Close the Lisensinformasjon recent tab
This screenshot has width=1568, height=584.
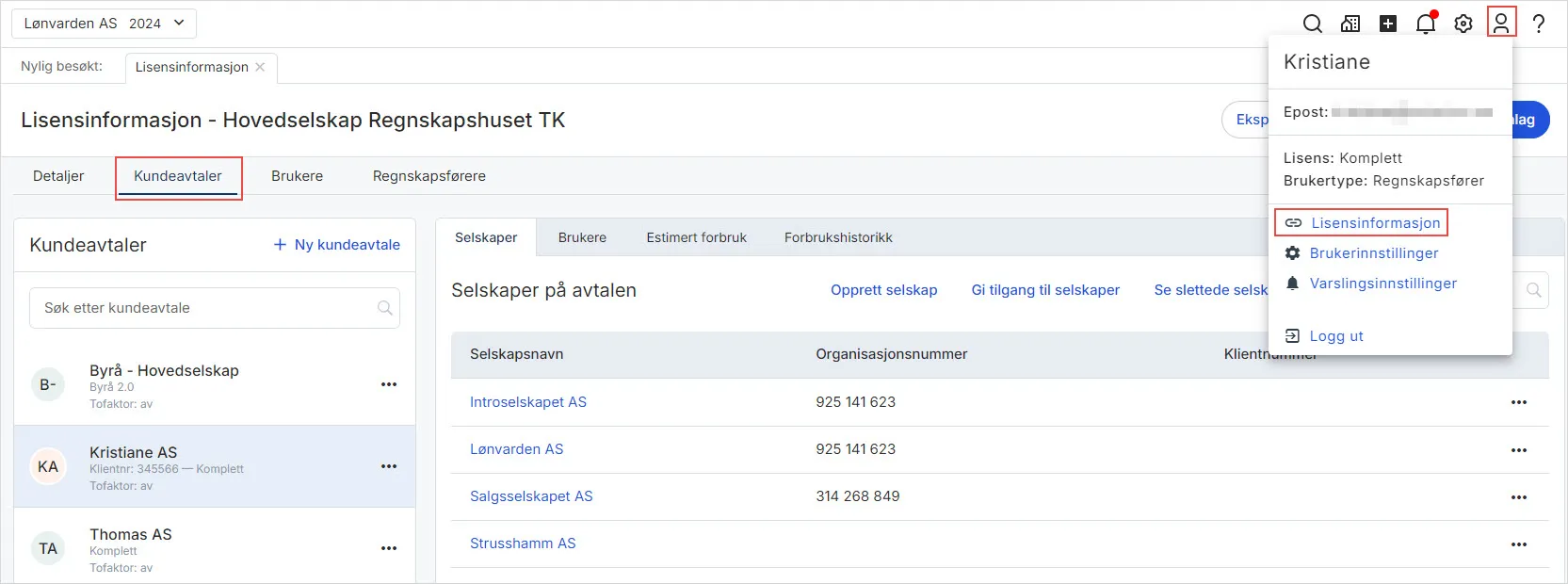point(260,67)
